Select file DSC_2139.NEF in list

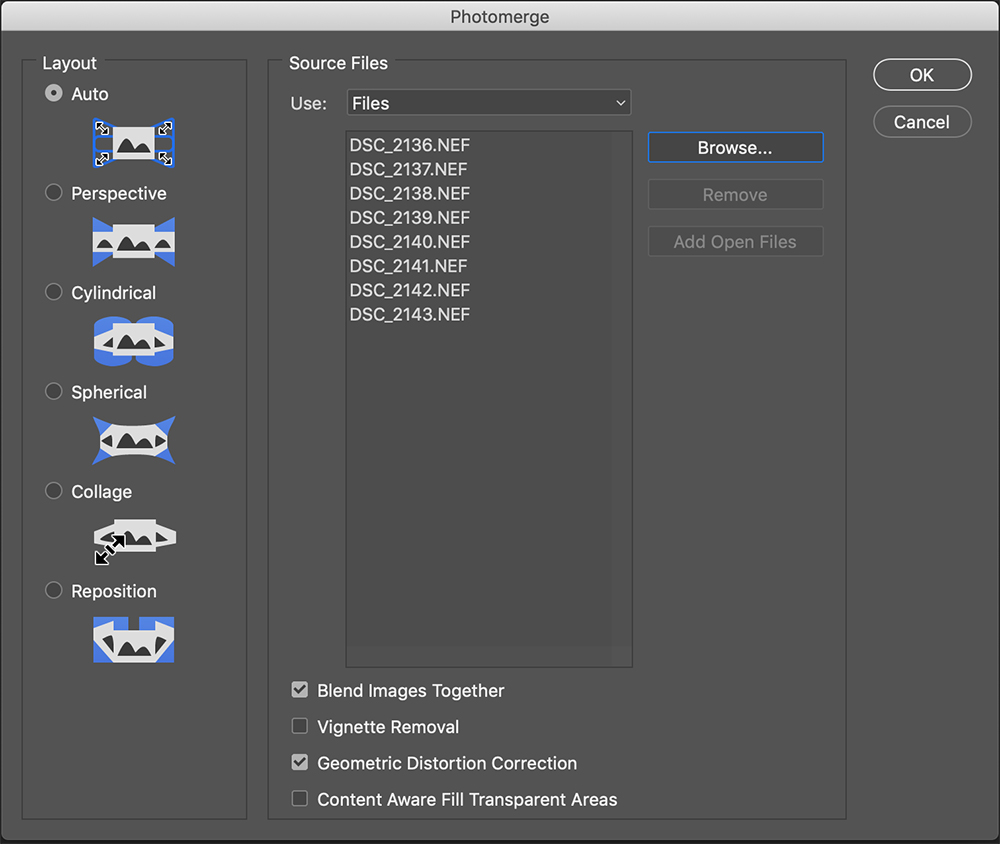click(x=409, y=218)
